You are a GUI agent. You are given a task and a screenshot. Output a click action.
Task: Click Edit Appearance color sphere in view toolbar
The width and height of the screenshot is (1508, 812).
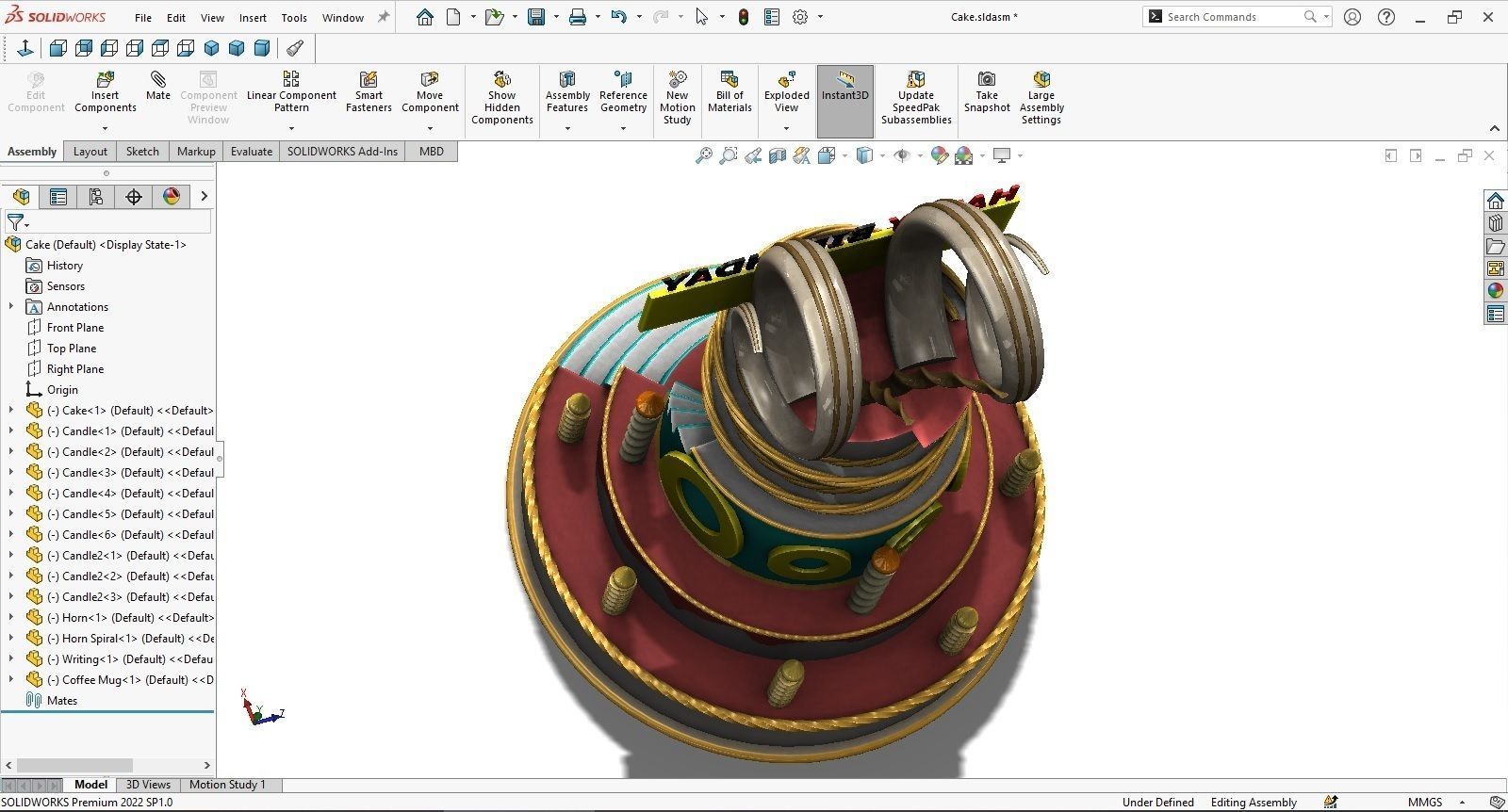939,155
